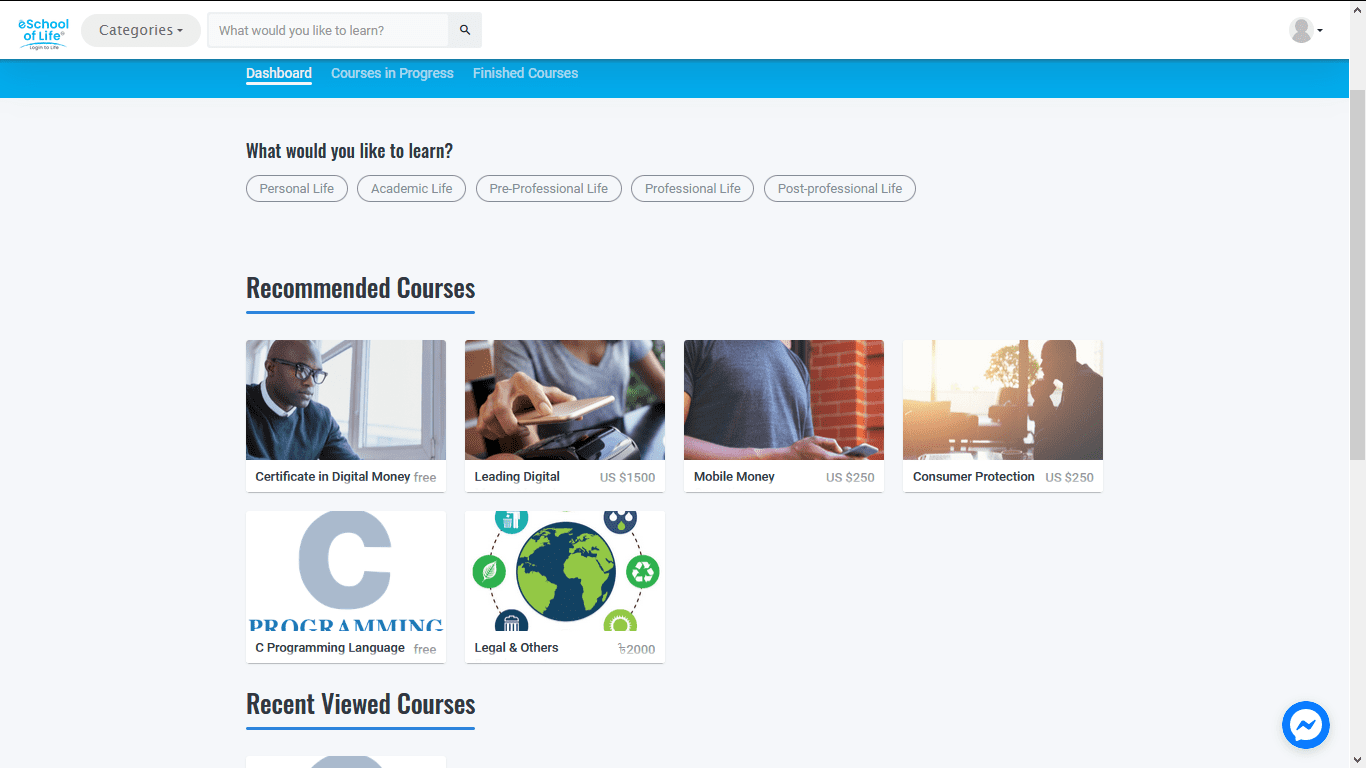Click the 'Consumer Protection' course title

tap(974, 477)
